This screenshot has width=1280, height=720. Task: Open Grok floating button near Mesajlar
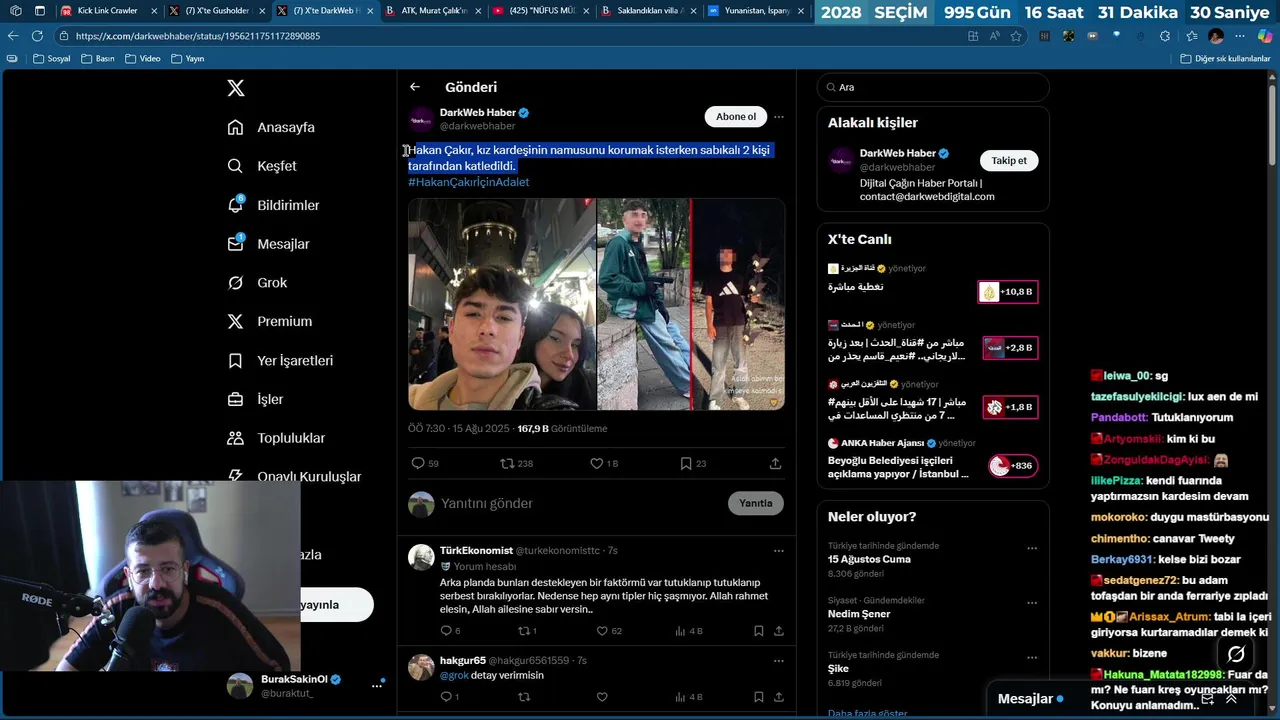[x=1236, y=654]
